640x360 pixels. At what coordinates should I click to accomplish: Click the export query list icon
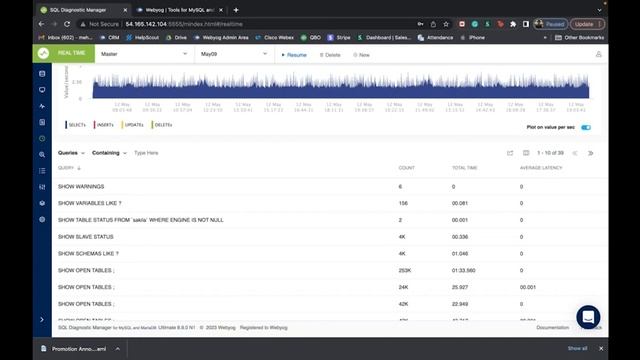[510, 153]
